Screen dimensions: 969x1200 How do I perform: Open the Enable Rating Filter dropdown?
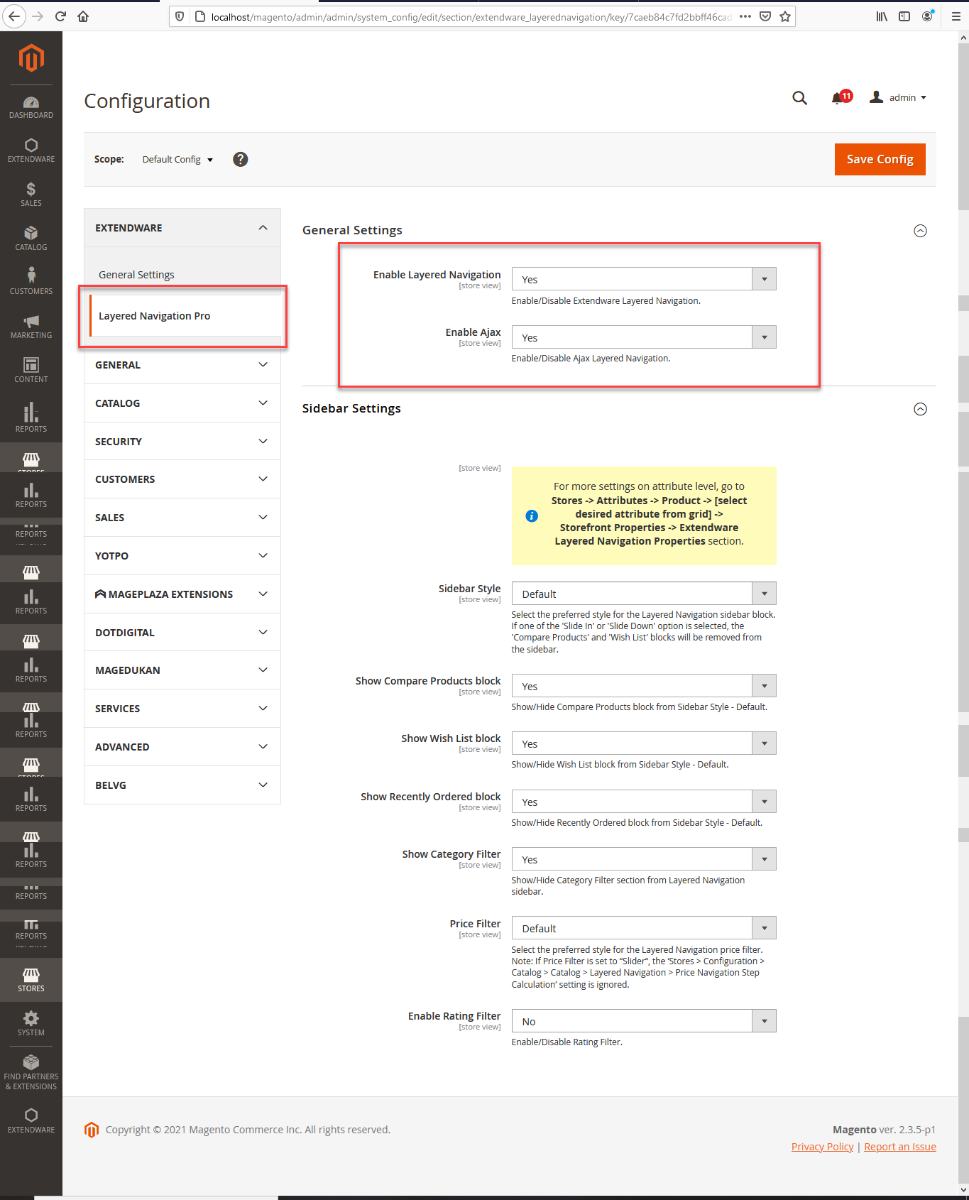click(x=644, y=1021)
